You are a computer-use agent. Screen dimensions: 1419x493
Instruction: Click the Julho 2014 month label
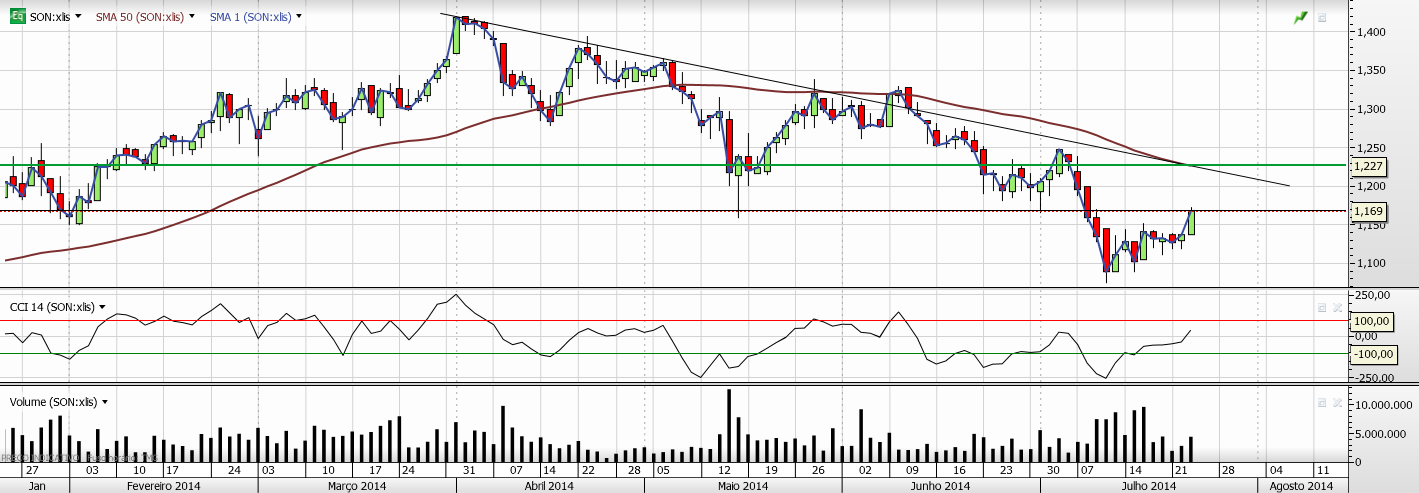1147,486
